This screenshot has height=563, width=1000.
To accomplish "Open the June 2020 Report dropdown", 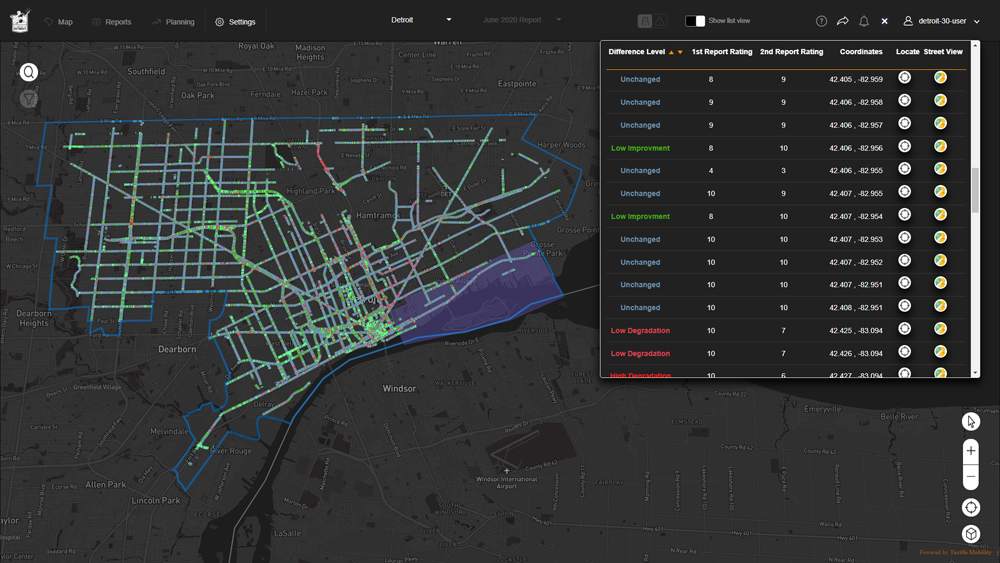I will point(522,20).
